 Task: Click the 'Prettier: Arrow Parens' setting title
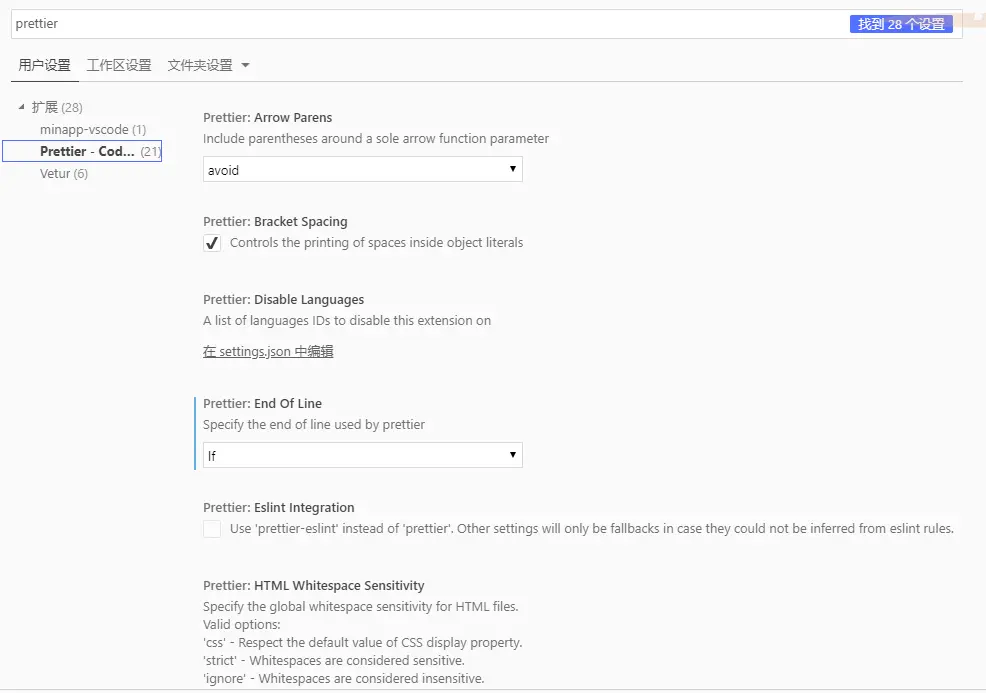267,118
